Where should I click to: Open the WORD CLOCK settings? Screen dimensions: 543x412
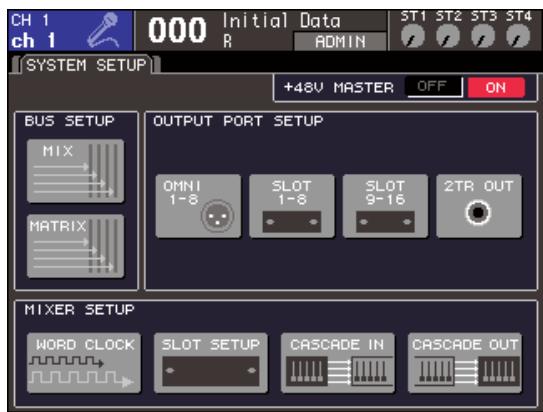tap(84, 363)
